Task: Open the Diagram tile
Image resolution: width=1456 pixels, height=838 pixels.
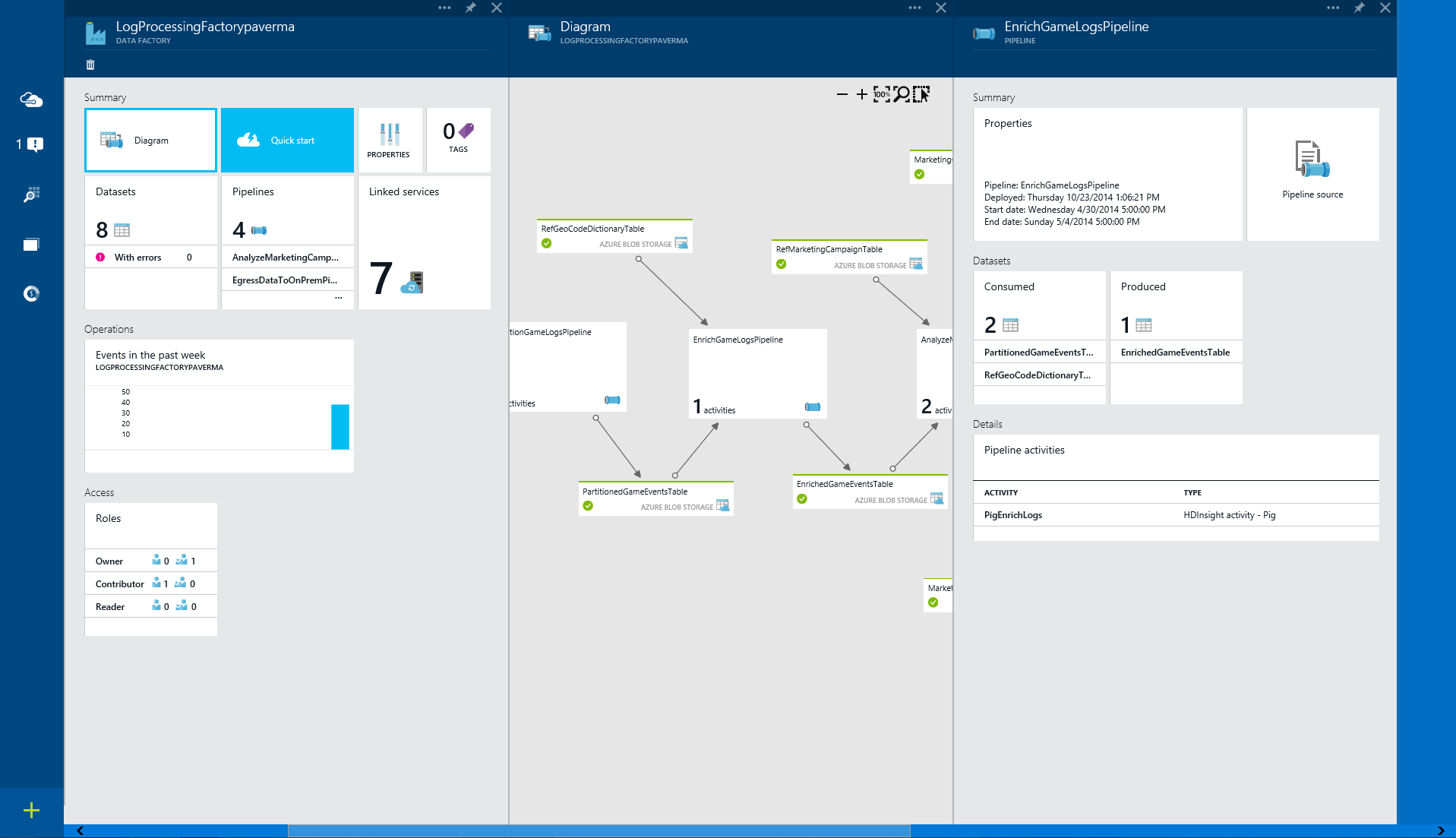Action: click(x=150, y=140)
